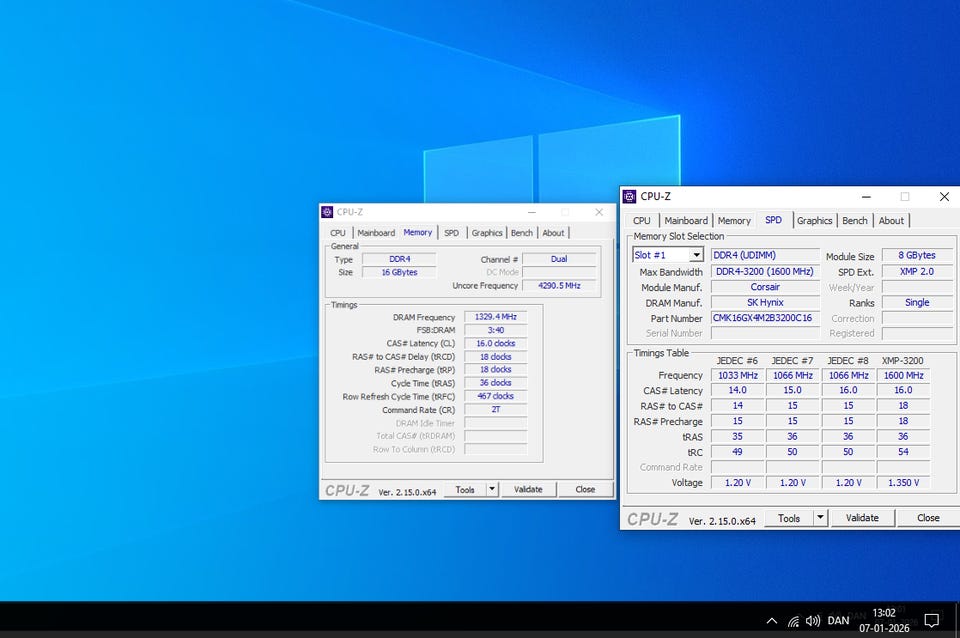Open the Graphics tab in the Memory window

coord(487,233)
